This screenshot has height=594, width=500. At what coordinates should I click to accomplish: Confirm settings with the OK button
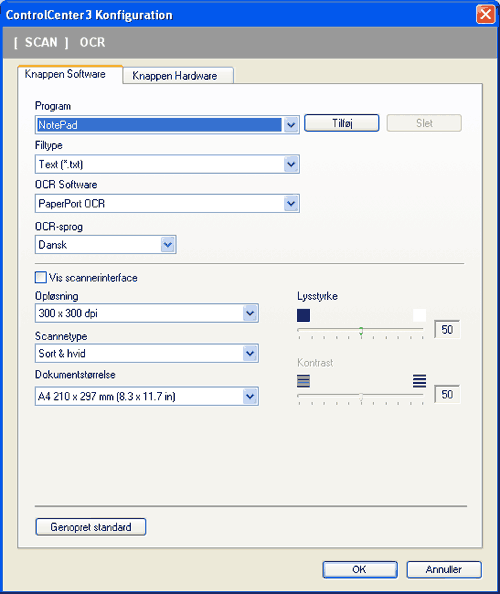360,569
